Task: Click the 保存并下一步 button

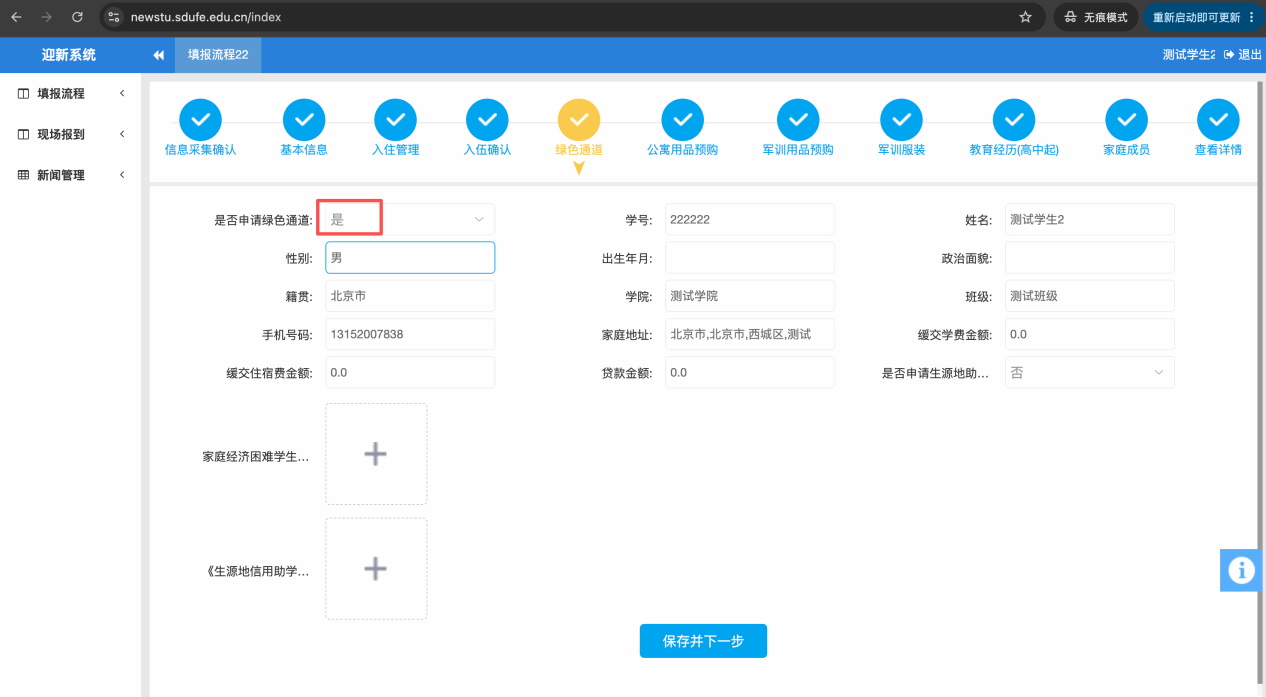Action: (x=703, y=641)
